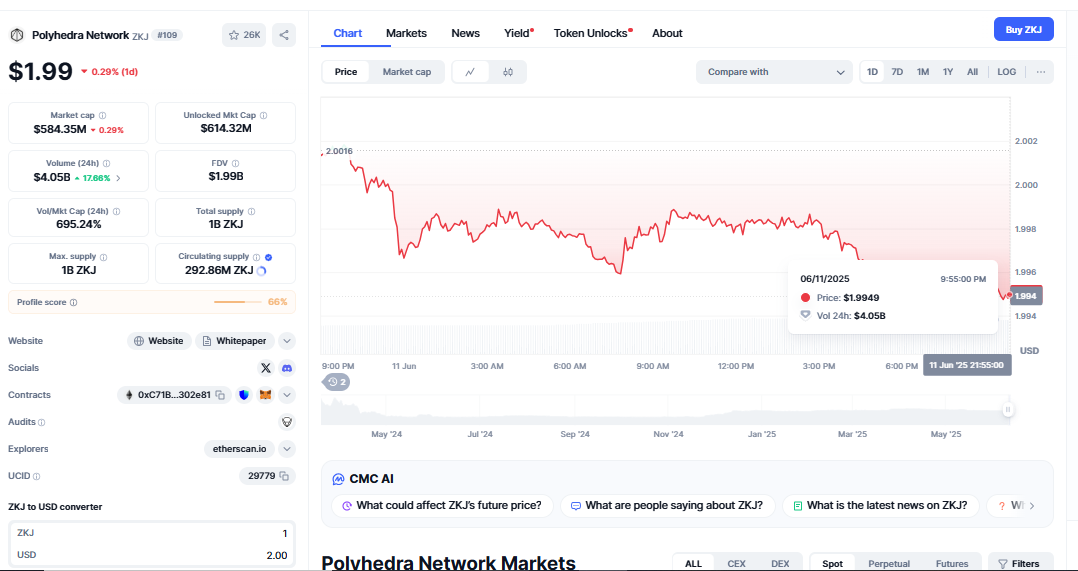Open chart more options (three dots)
Screen dimensions: 1078x571
coord(1041,72)
